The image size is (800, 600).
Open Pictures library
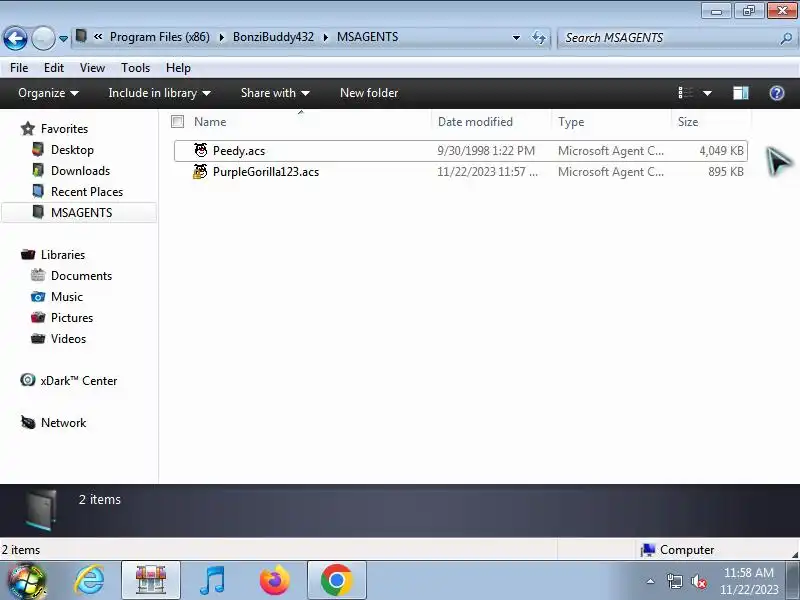(71, 317)
